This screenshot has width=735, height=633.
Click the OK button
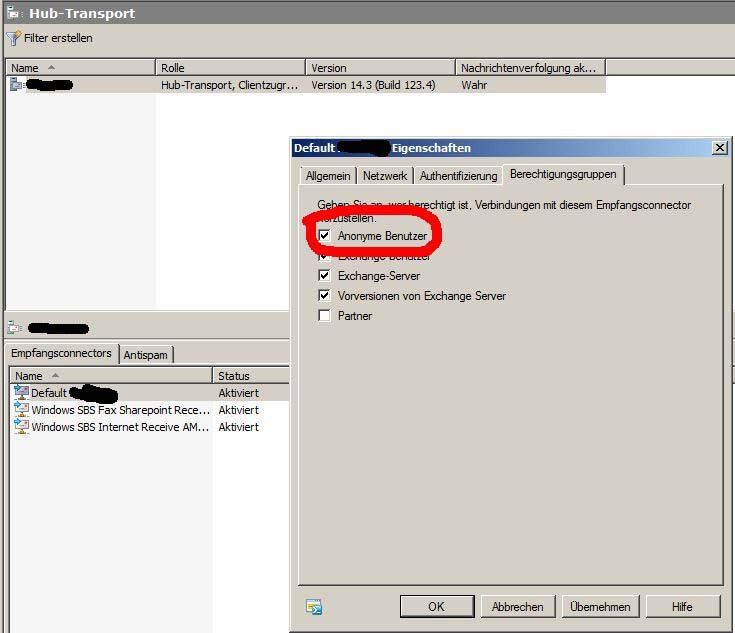[437, 607]
